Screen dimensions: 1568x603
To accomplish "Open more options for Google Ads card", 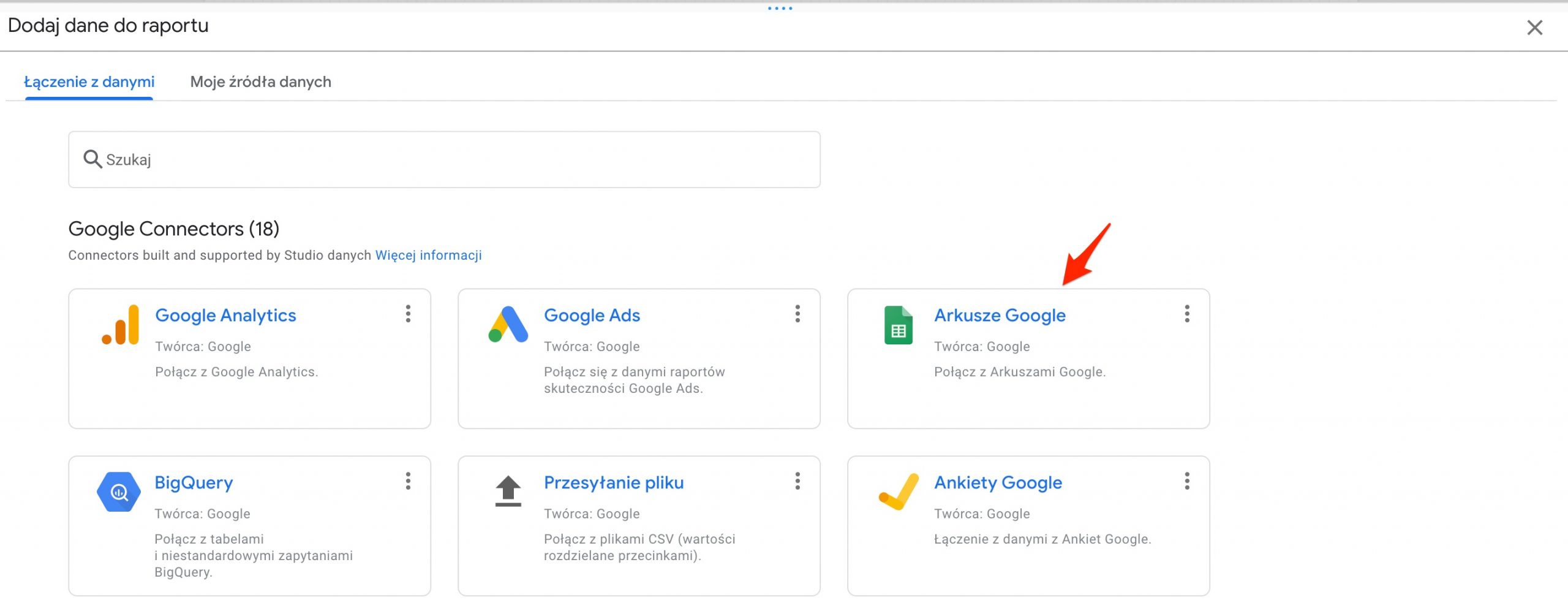I will 797,314.
